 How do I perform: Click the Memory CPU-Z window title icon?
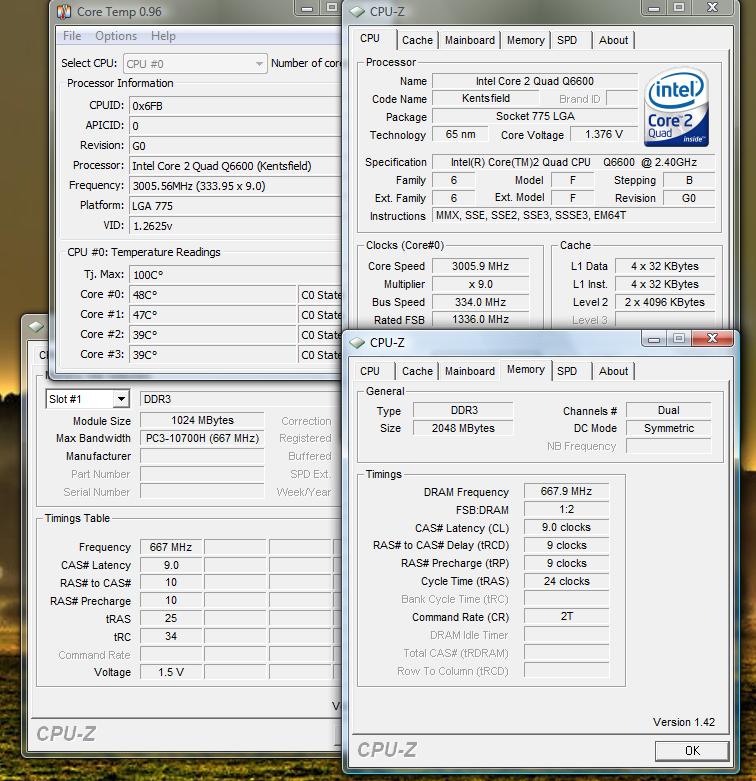pos(357,343)
